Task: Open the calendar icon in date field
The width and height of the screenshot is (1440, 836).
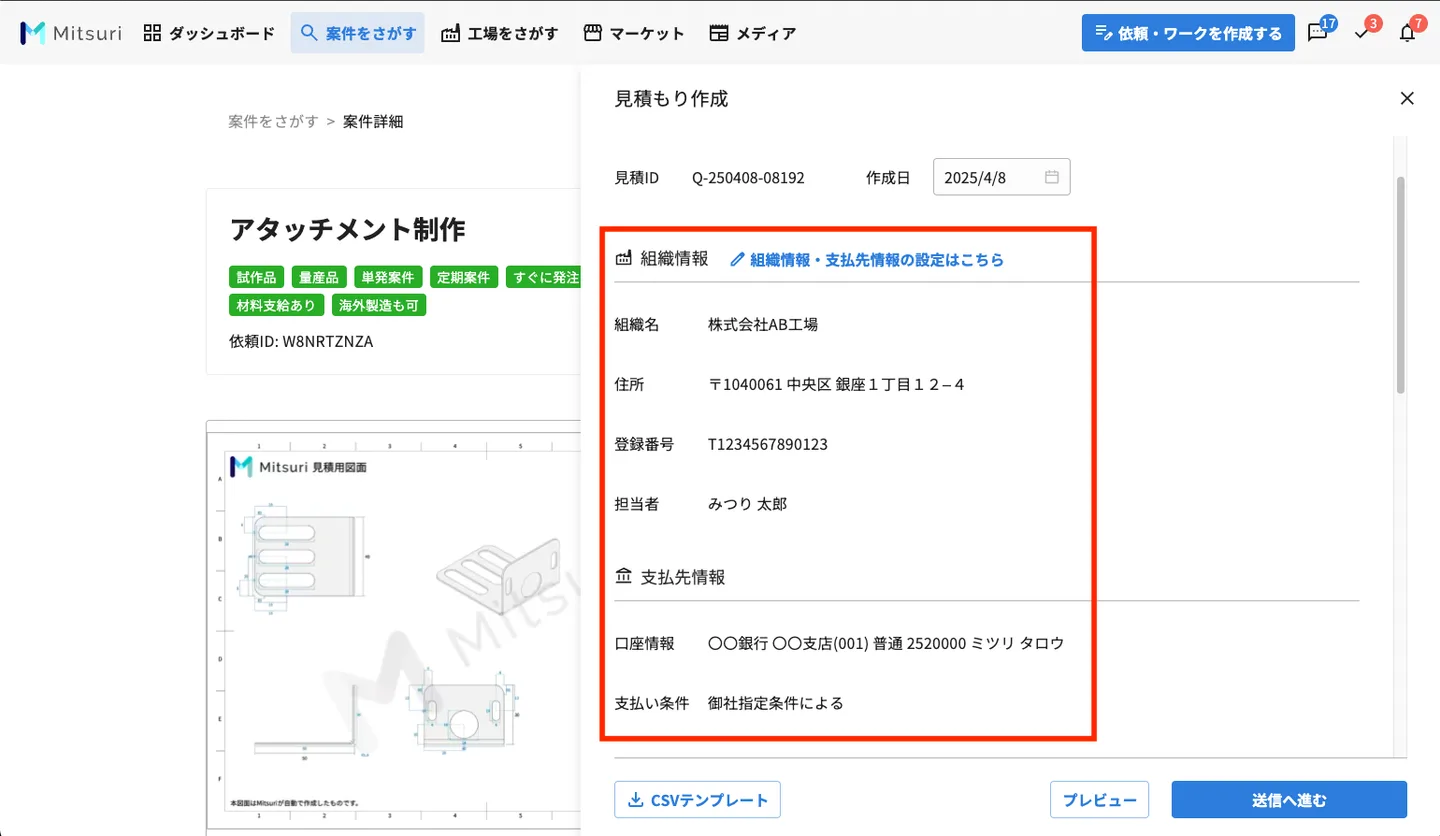Action: [x=1052, y=177]
